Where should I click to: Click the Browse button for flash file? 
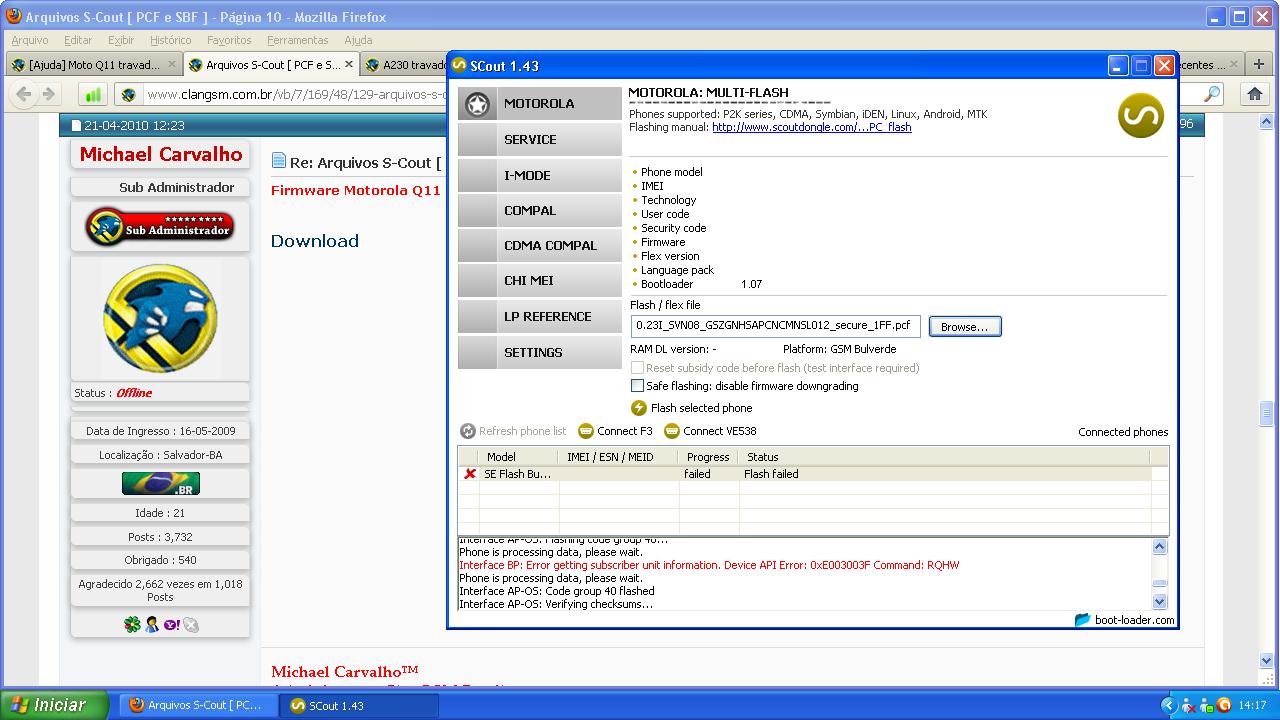pos(965,327)
